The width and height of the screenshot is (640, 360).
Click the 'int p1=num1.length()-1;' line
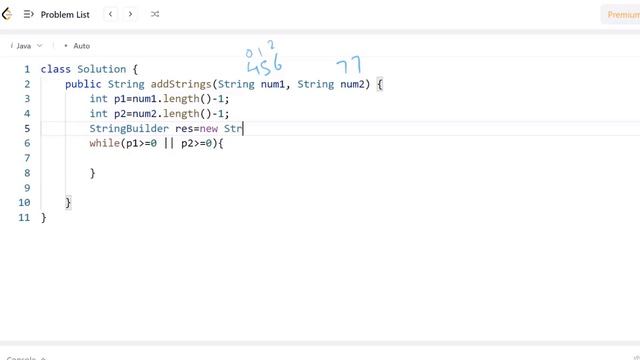tap(160, 99)
